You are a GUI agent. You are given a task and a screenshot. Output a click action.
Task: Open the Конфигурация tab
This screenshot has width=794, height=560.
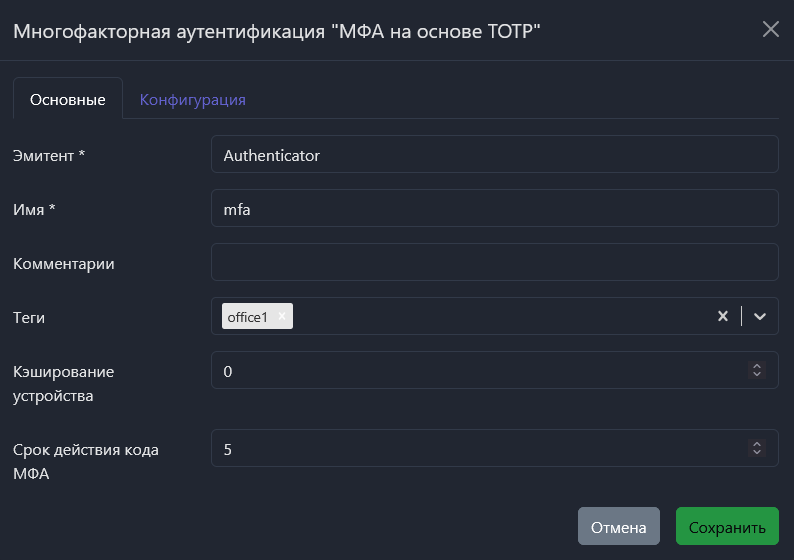pos(192,100)
